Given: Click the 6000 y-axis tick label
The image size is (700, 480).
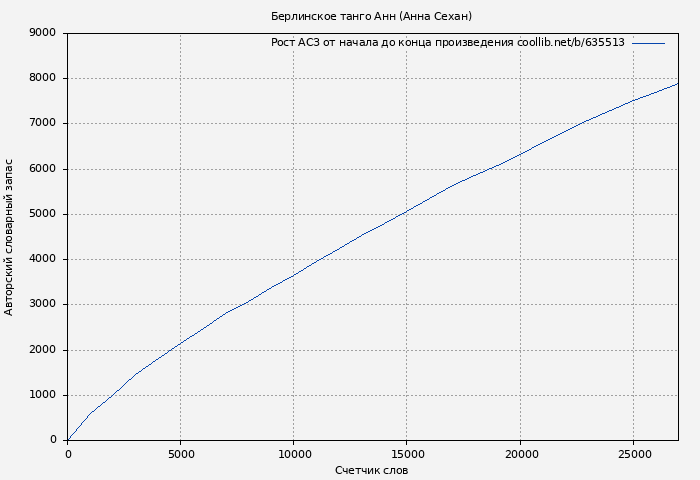Looking at the screenshot, I should coord(43,169).
